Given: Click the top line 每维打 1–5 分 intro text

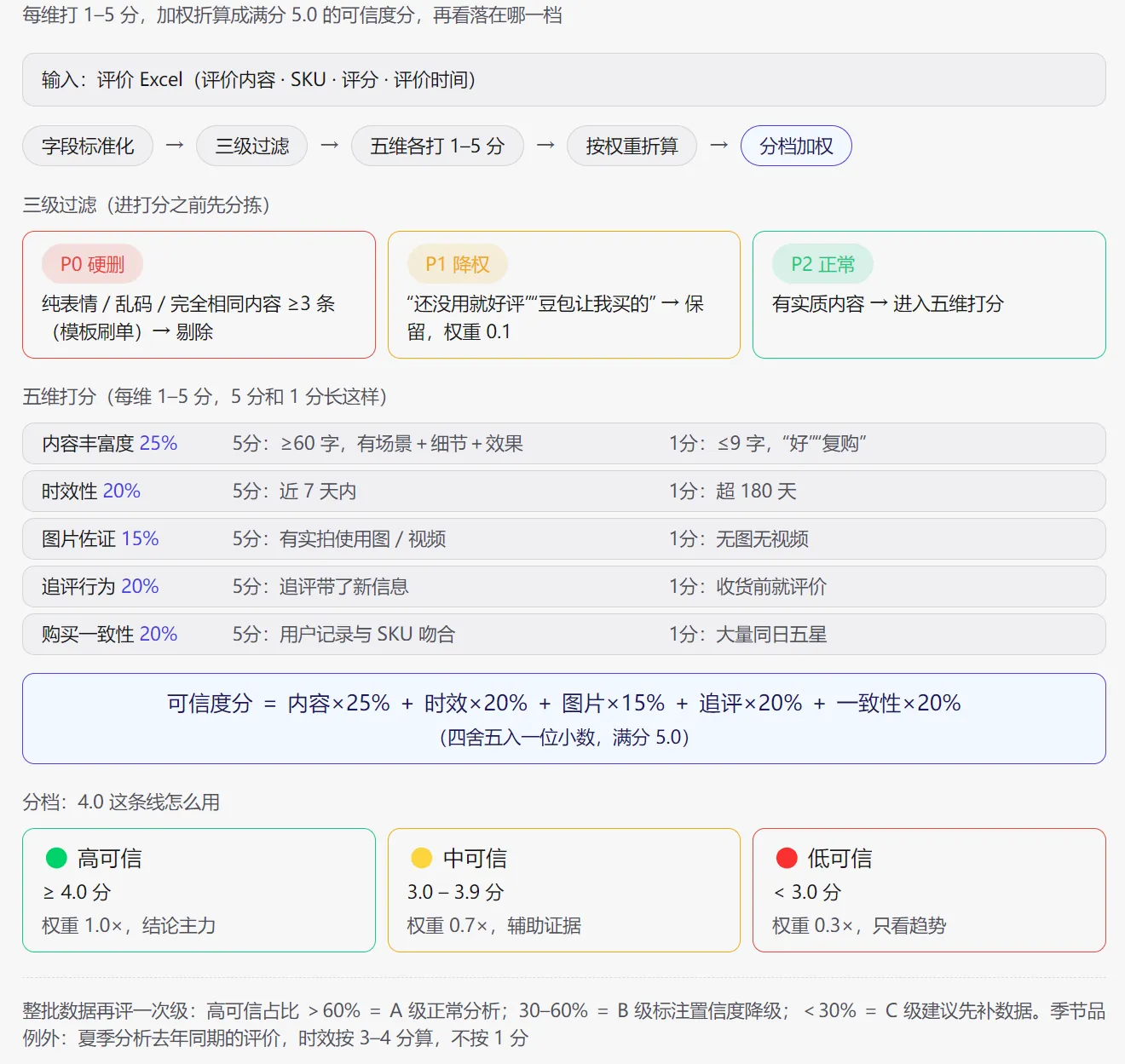Looking at the screenshot, I should [x=292, y=15].
